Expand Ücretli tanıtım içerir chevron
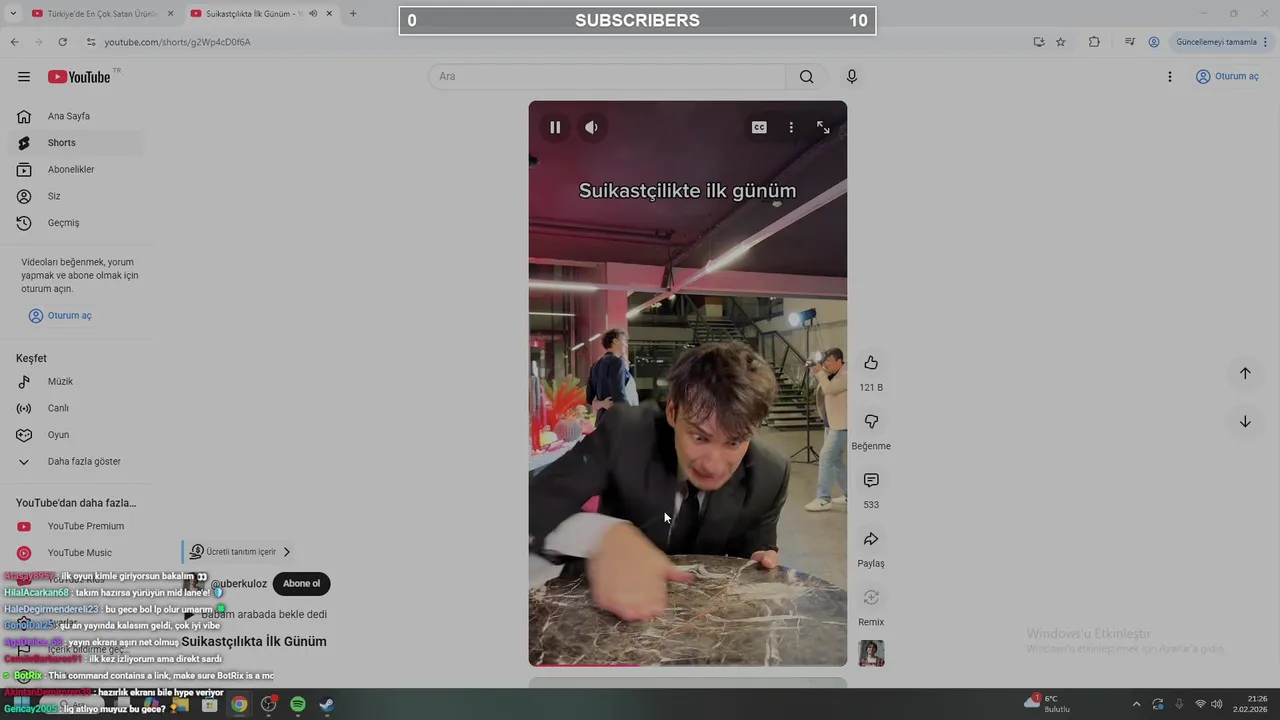Screen dimensions: 1280x720 pyautogui.click(x=287, y=552)
